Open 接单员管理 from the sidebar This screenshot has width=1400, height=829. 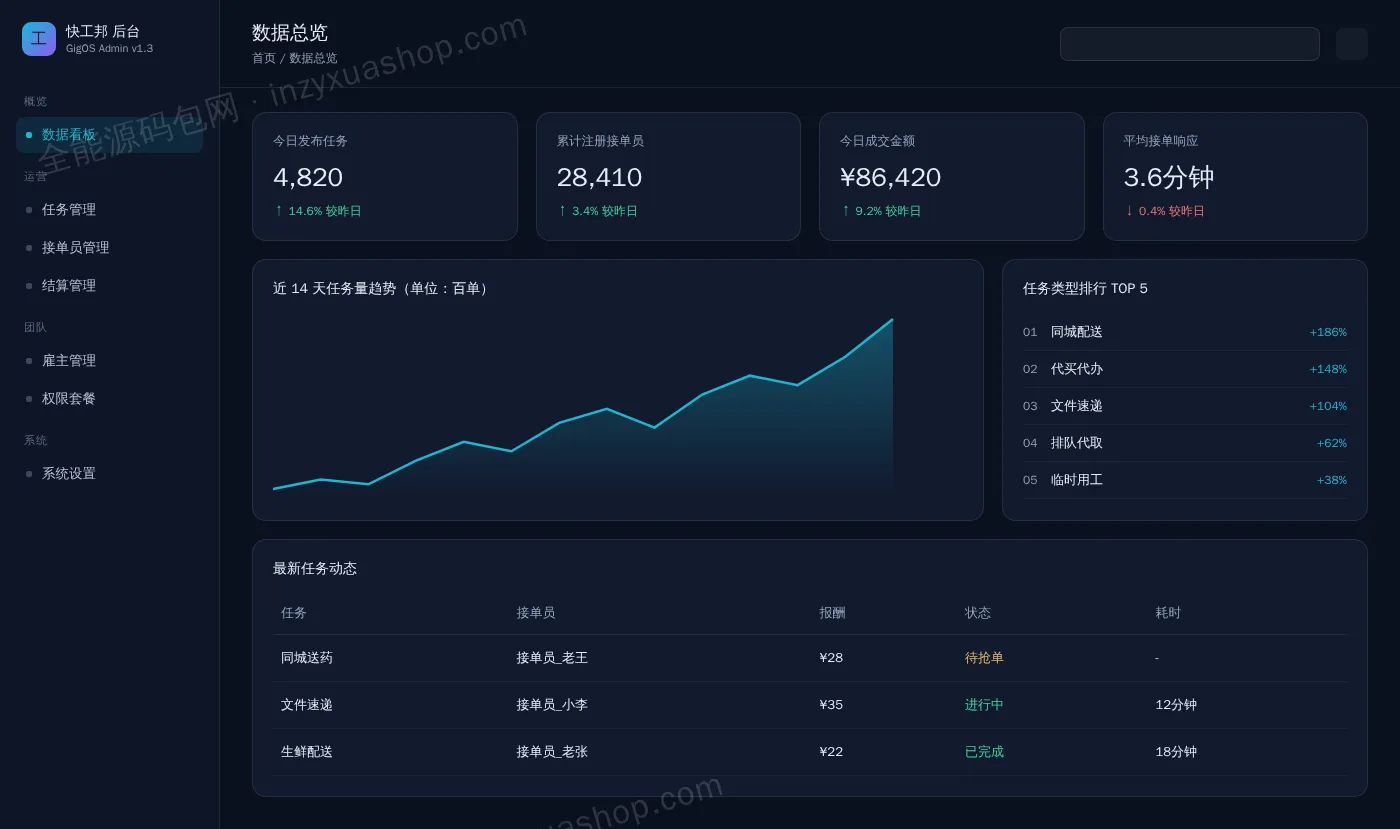pos(110,248)
